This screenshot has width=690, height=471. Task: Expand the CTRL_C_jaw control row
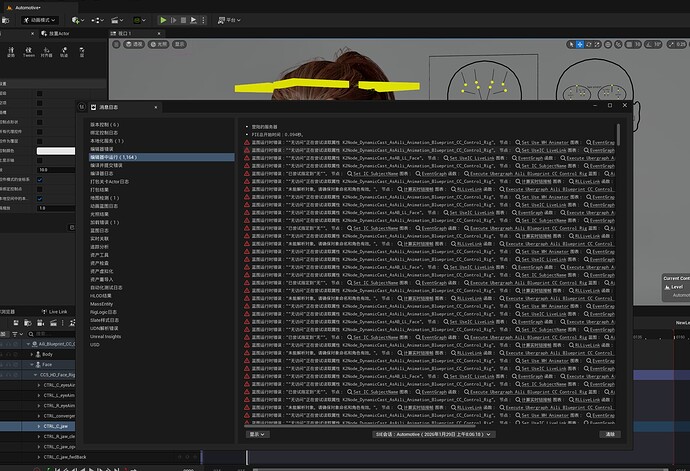pyautogui.click(x=39, y=426)
